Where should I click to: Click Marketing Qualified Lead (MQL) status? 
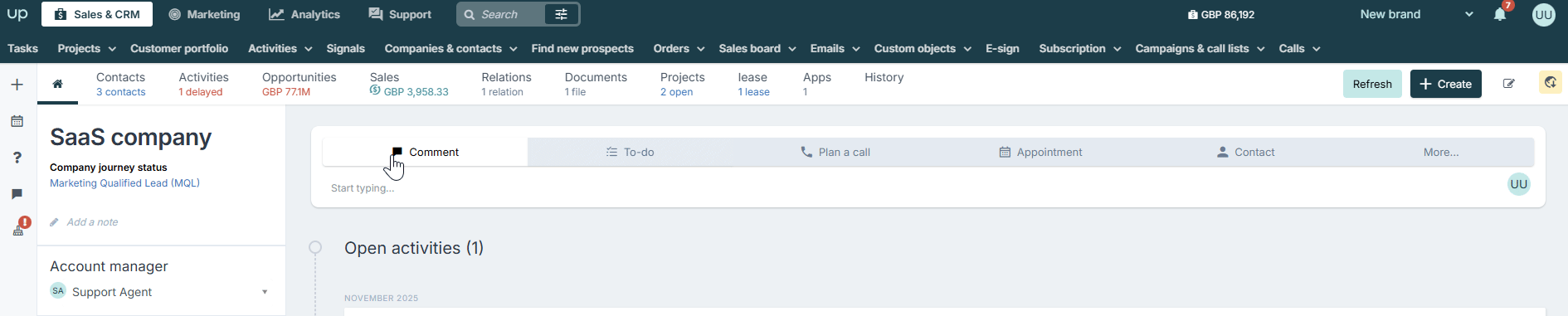124,183
